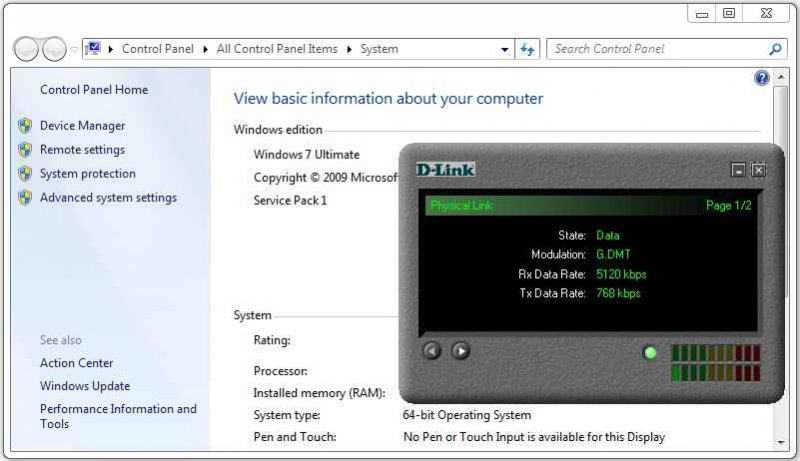Image resolution: width=800 pixels, height=461 pixels.
Task: Click the 768 kbps Tx data rate value
Action: pyautogui.click(x=618, y=293)
